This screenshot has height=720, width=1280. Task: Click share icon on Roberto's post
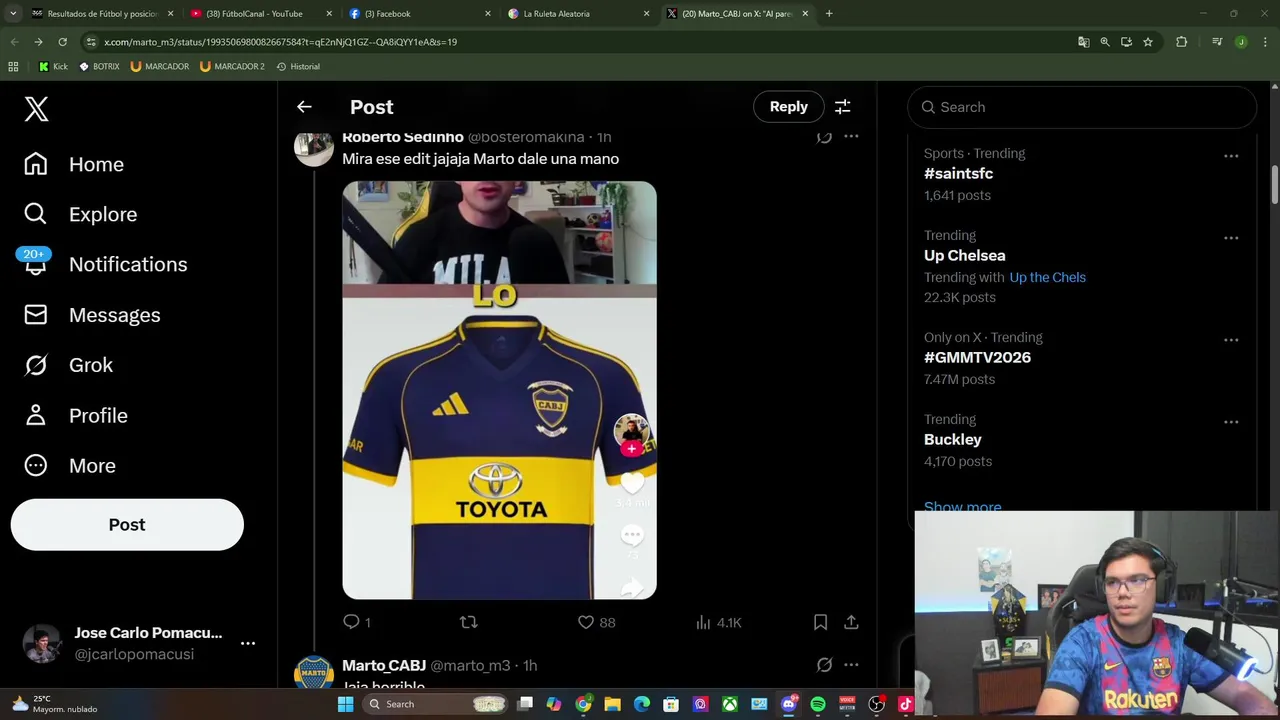coord(851,622)
